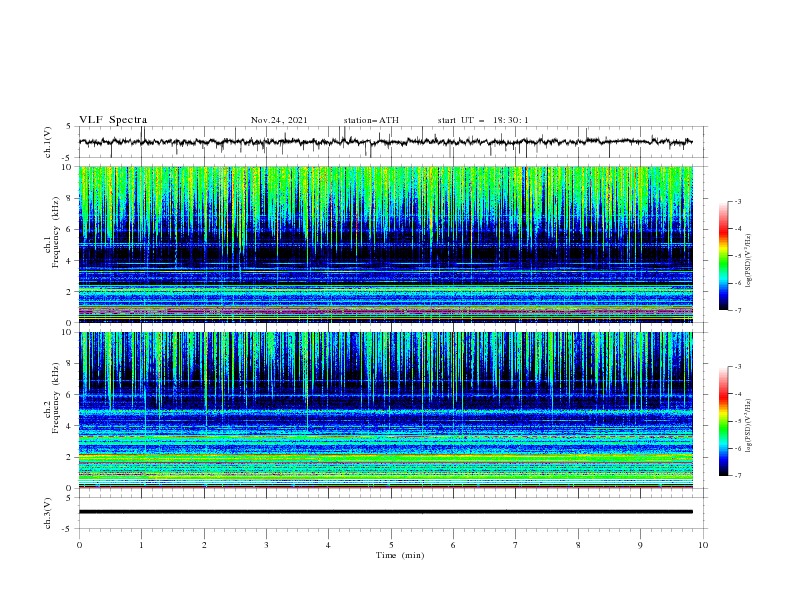Click the "0" tick on the time axis
The width and height of the screenshot is (792, 612).
[79, 545]
